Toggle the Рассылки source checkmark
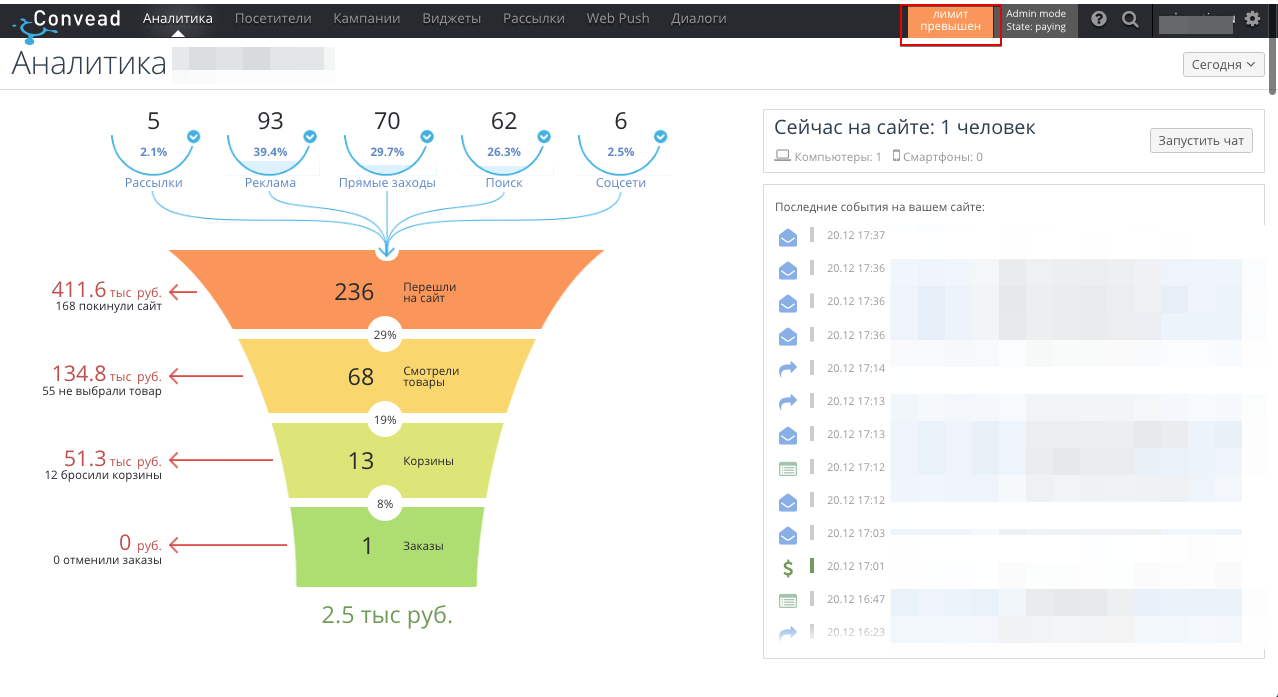 194,136
